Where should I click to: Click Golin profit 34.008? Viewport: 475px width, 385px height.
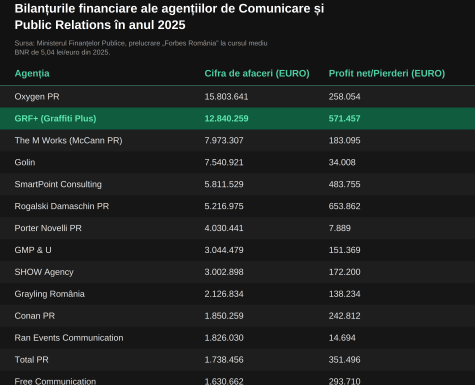point(342,162)
